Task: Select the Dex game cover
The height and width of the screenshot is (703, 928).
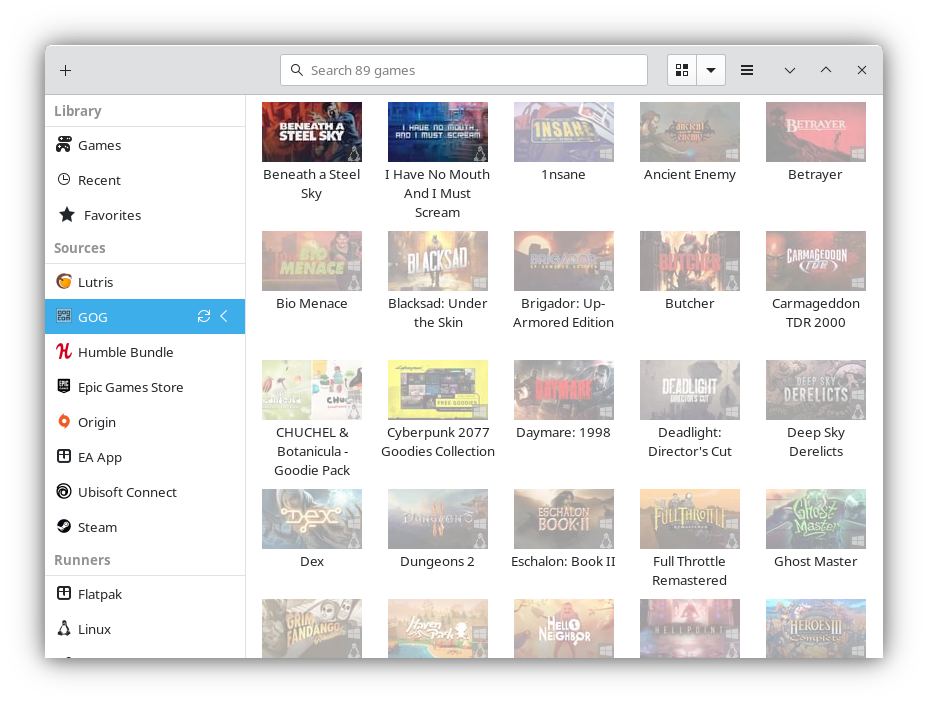Action: [x=312, y=519]
